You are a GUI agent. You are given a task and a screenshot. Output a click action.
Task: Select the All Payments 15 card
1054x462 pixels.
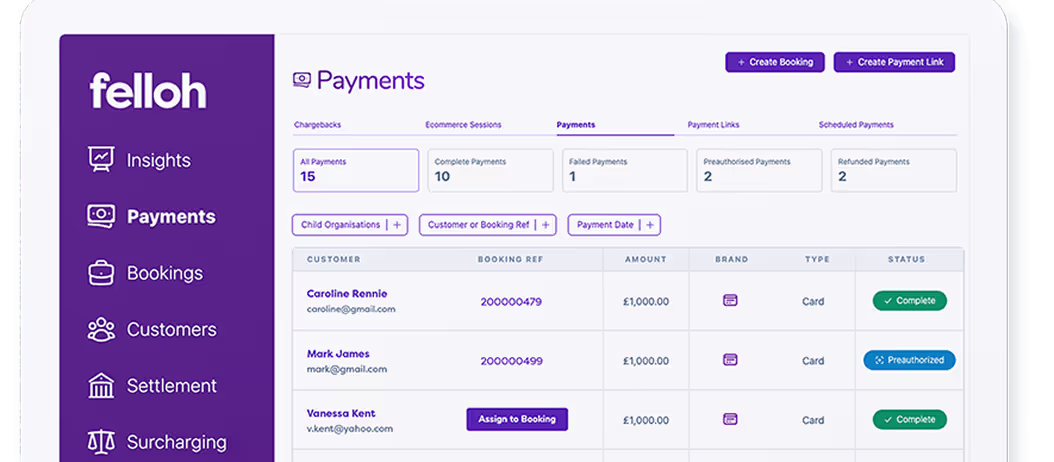(356, 170)
